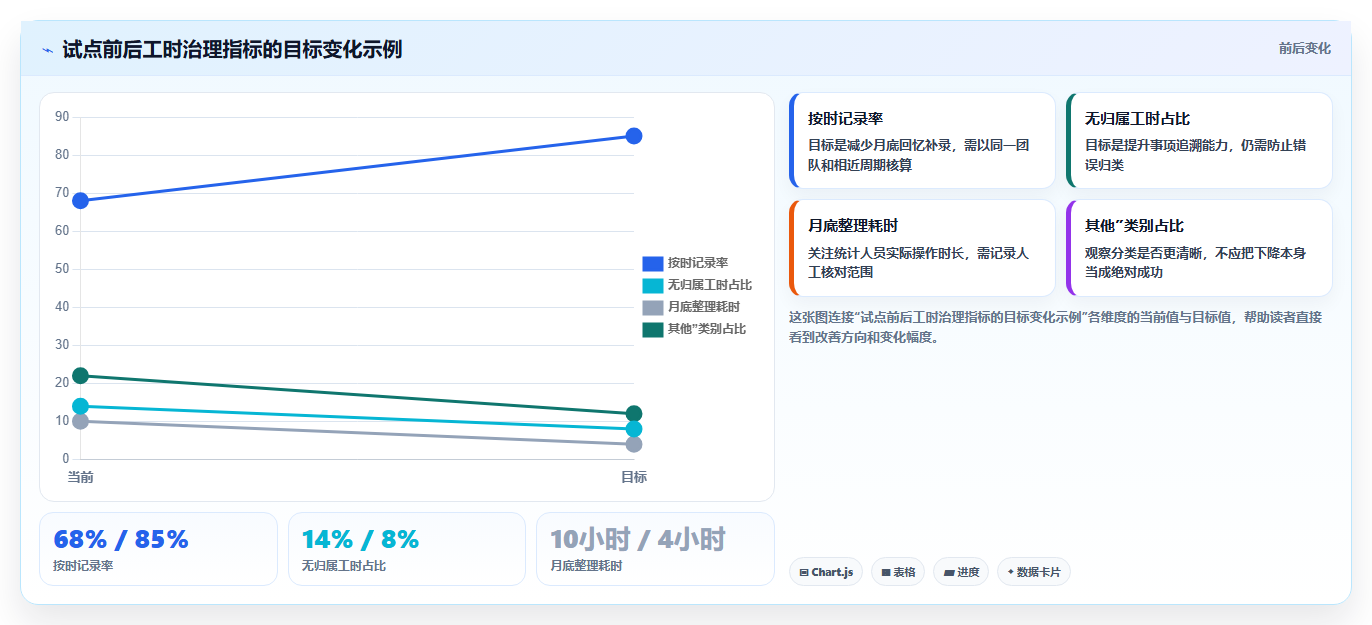Click the 表格 tag chip
The height and width of the screenshot is (625, 1372).
tap(898, 572)
